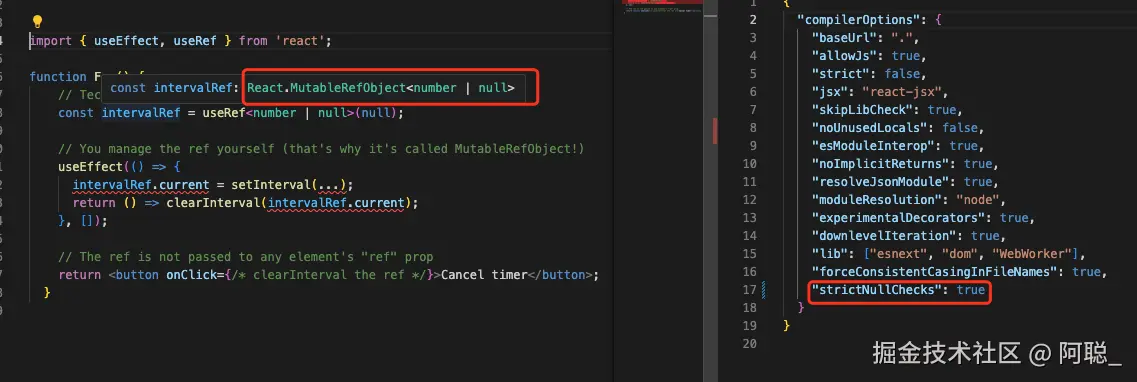
Task: Click line number 10 in the JSON gutter
Action: [750, 164]
